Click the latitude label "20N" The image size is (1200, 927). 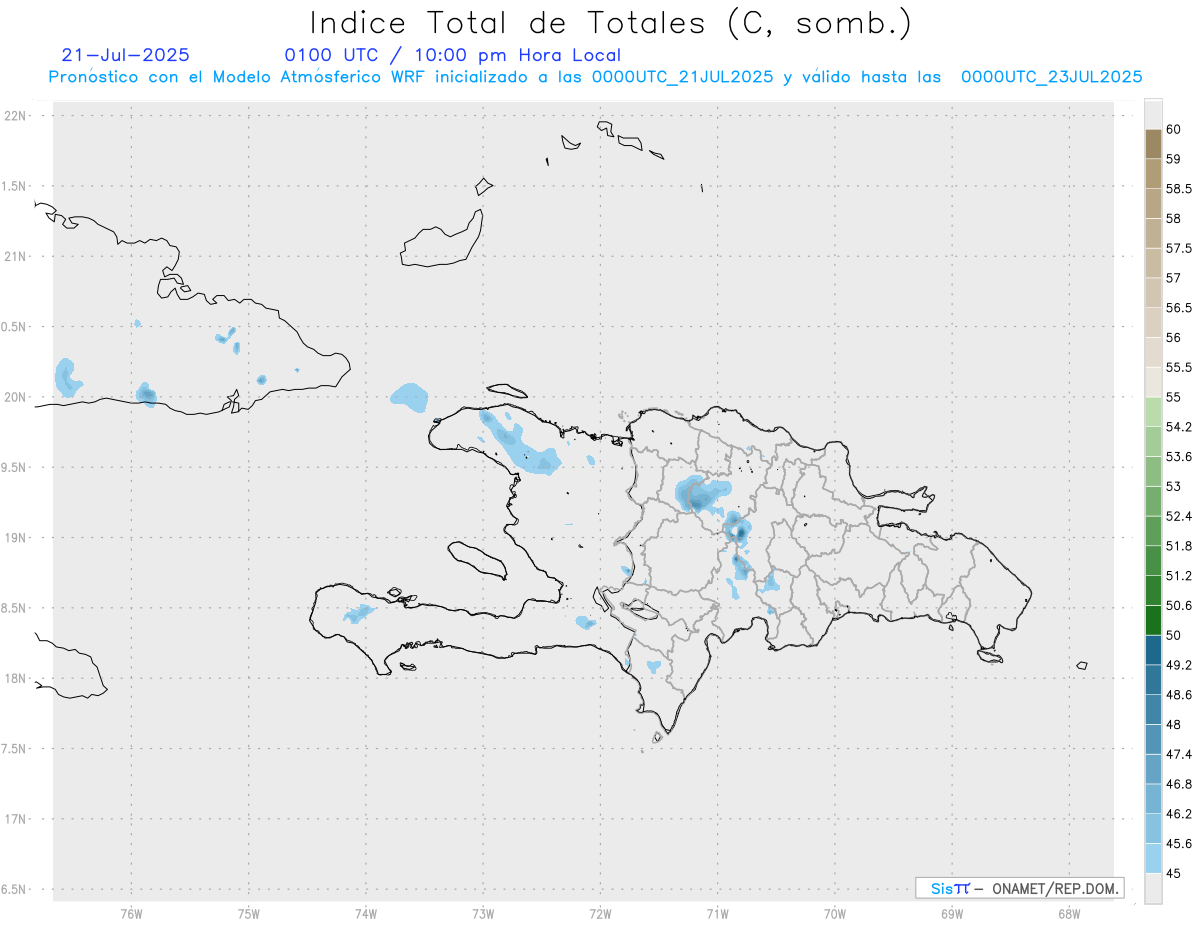[16, 397]
